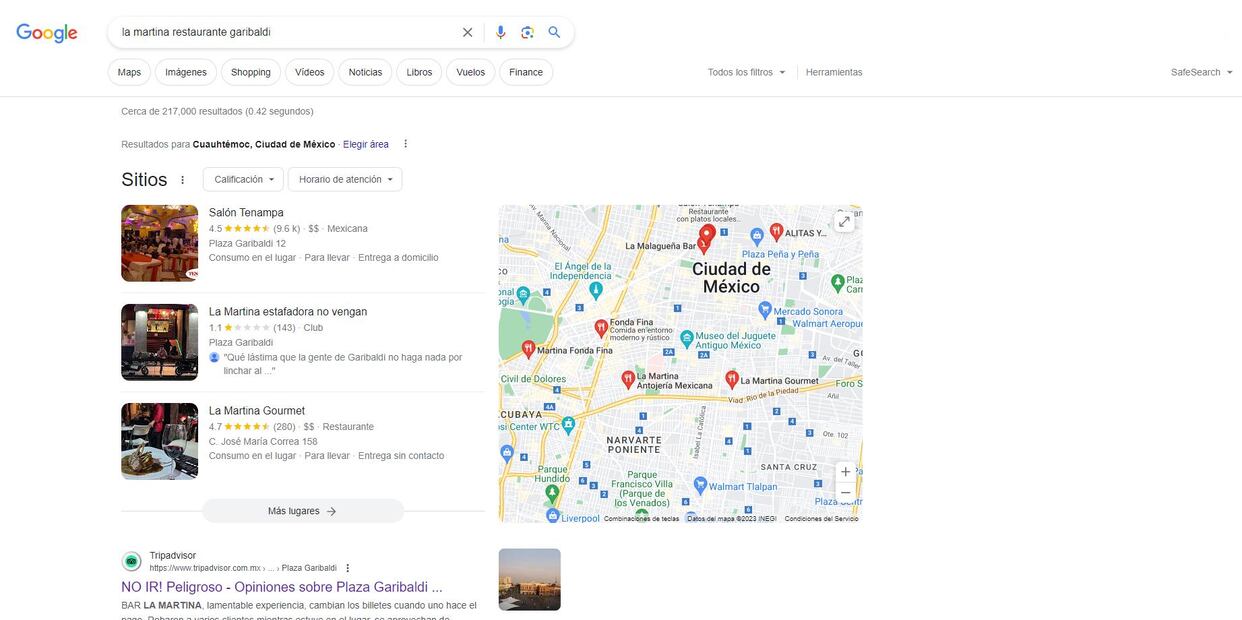Viewport: 1242px width, 620px height.
Task: Zoom in on the map
Action: (845, 472)
